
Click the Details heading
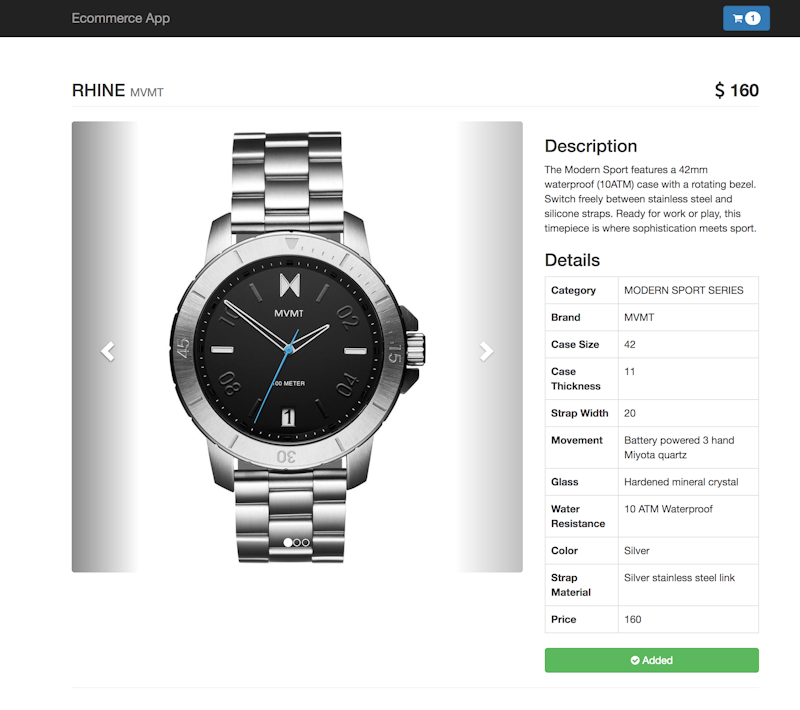coord(572,260)
